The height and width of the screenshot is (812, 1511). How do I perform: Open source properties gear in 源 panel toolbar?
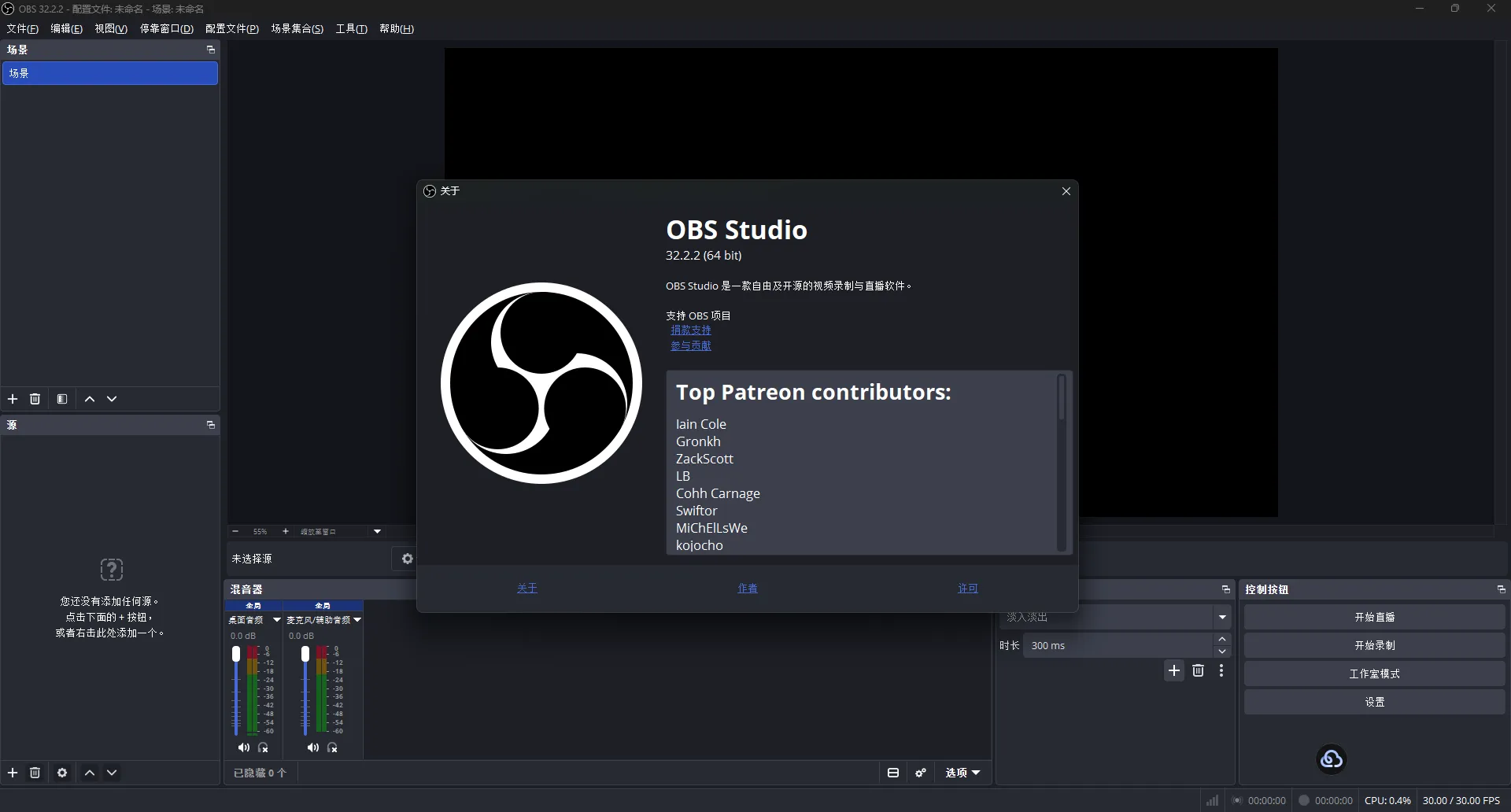point(62,773)
